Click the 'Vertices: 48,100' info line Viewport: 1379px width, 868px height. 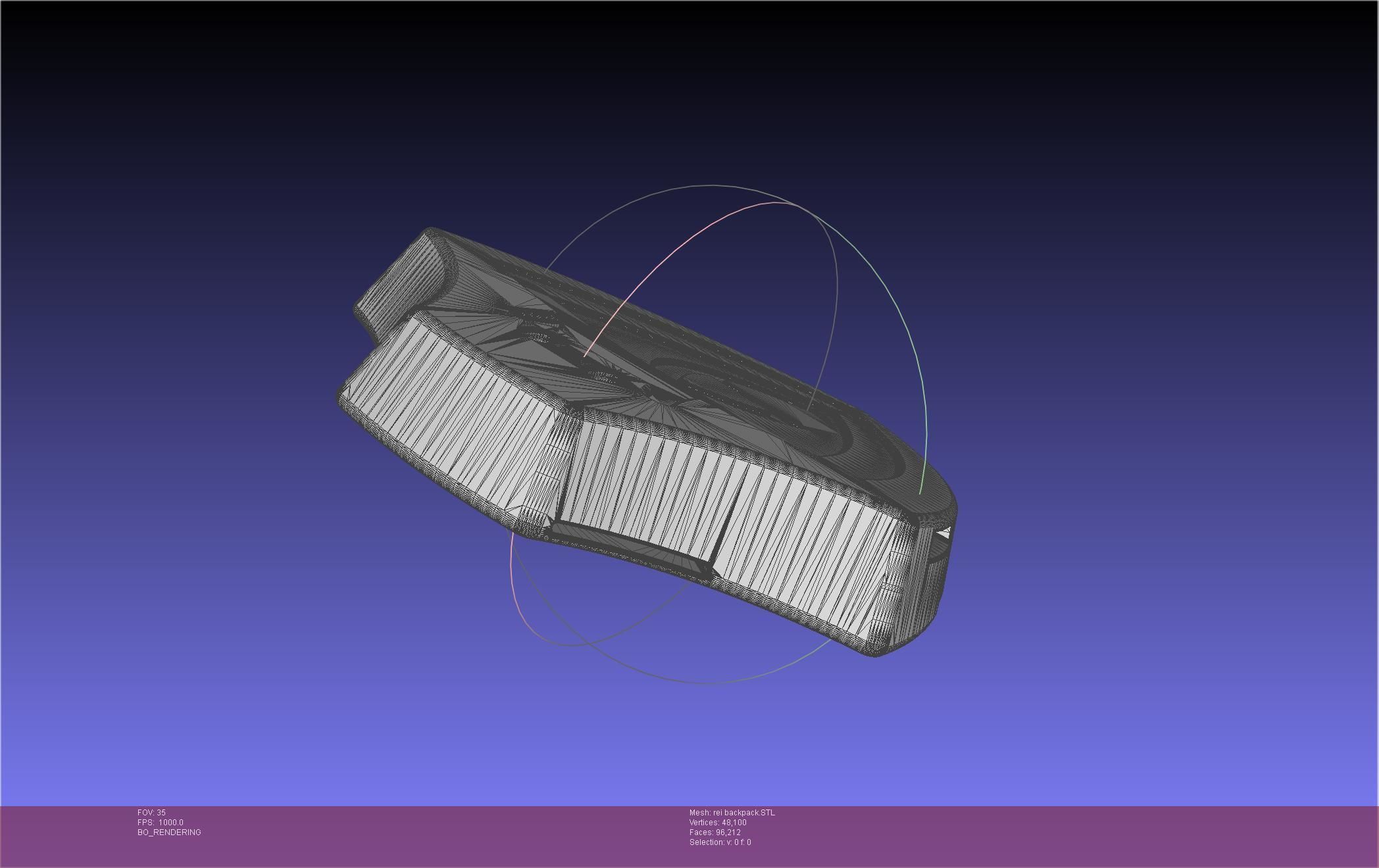(718, 823)
